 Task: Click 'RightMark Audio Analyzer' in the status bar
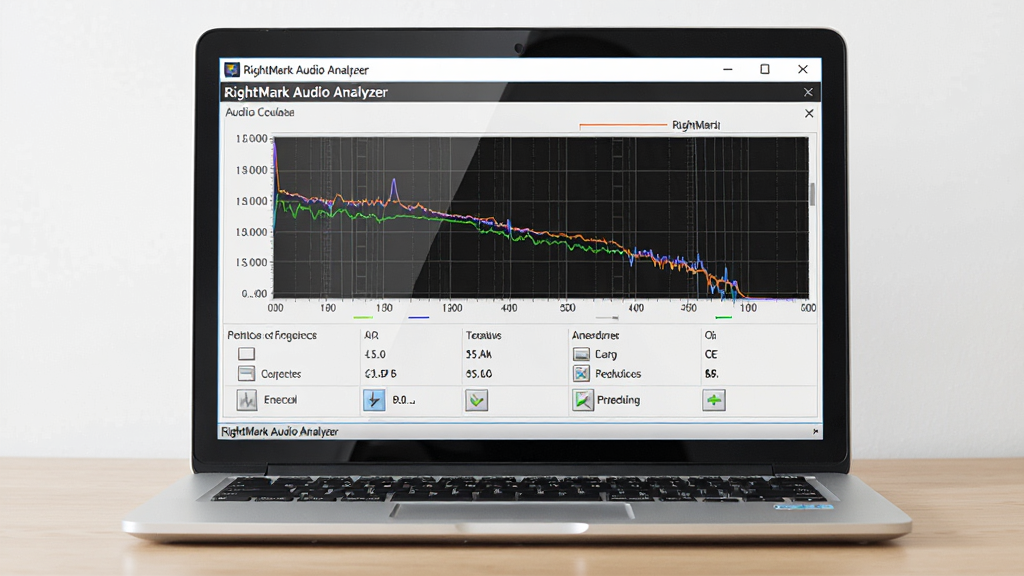[x=280, y=432]
